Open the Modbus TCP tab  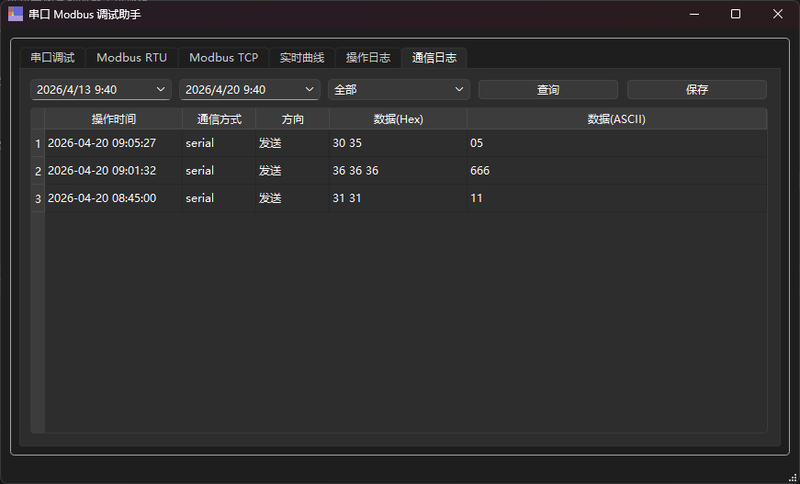[x=223, y=58]
